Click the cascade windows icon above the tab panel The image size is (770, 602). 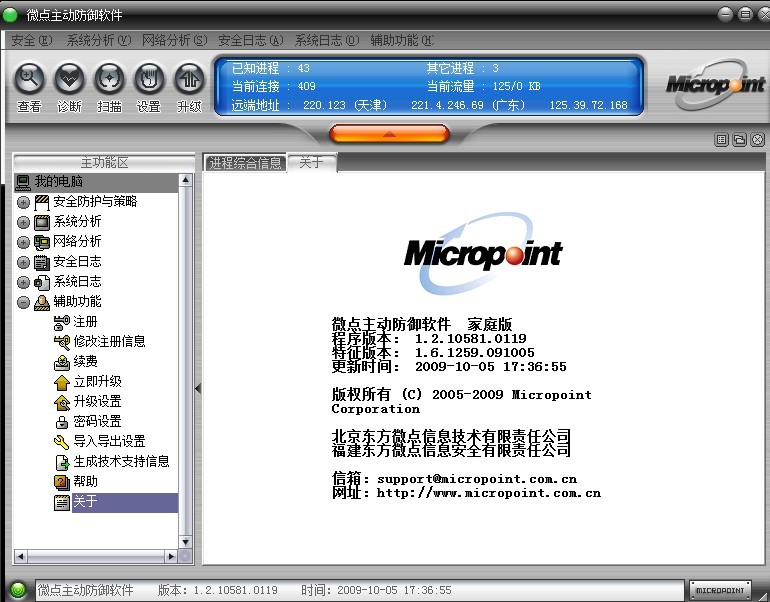739,140
